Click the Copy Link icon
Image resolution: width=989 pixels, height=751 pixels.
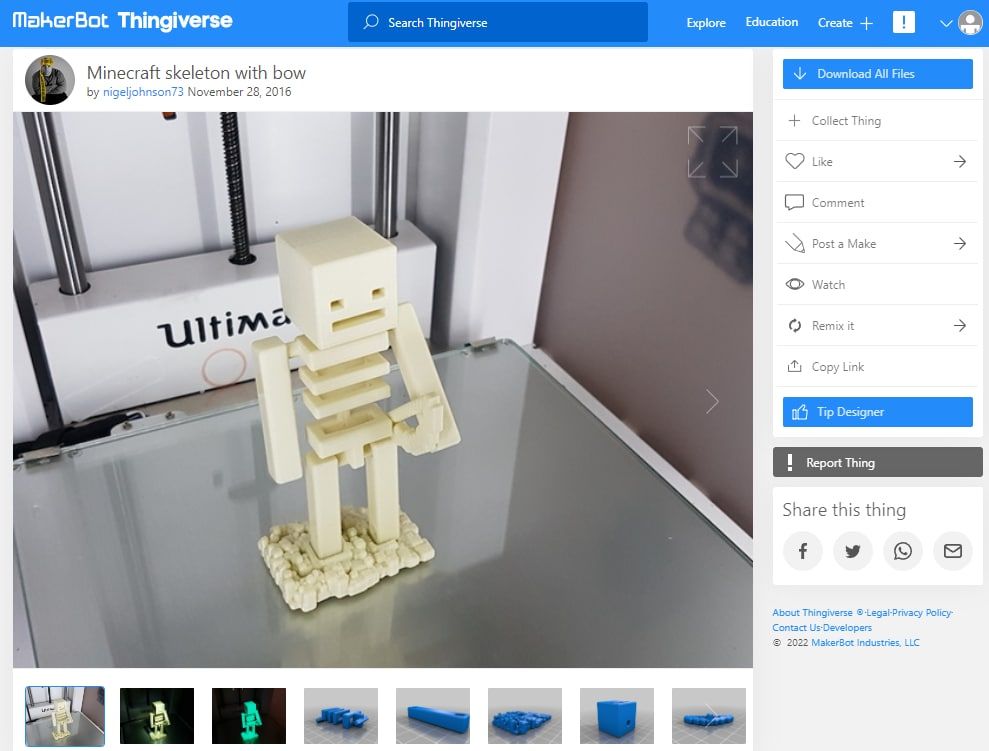click(x=794, y=366)
